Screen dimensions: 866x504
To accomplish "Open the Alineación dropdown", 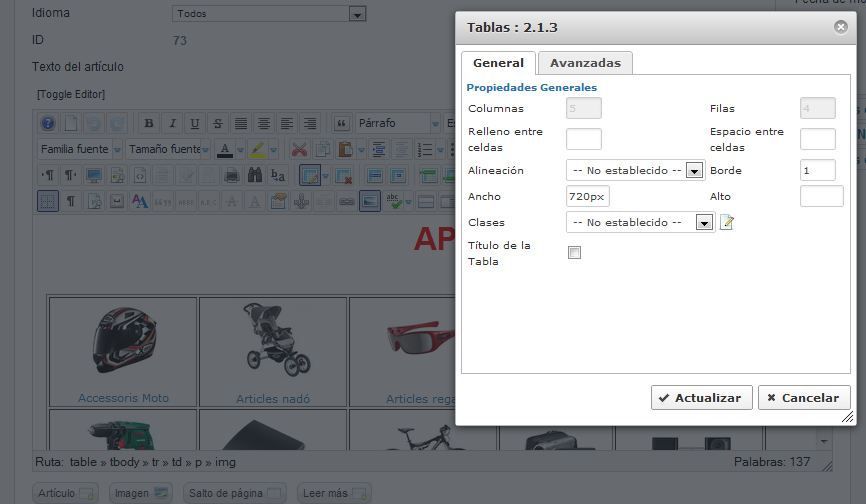I will 635,170.
